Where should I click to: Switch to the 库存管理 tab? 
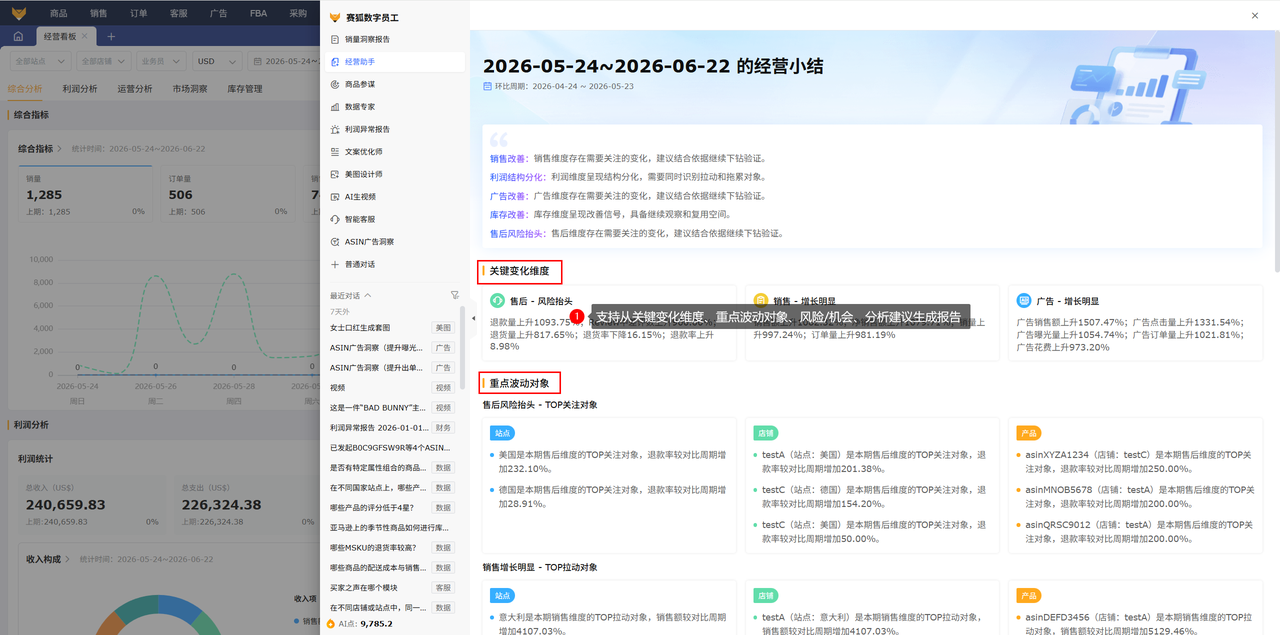(245, 89)
